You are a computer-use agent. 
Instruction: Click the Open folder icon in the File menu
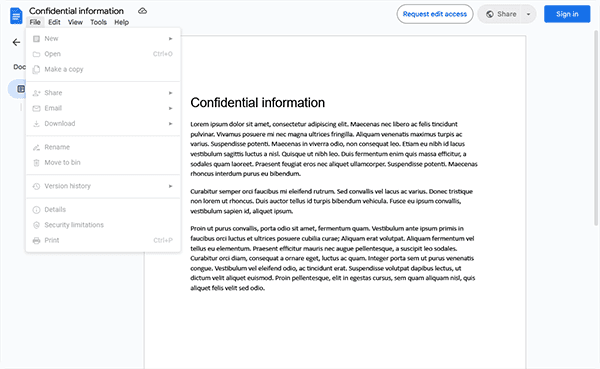36,54
